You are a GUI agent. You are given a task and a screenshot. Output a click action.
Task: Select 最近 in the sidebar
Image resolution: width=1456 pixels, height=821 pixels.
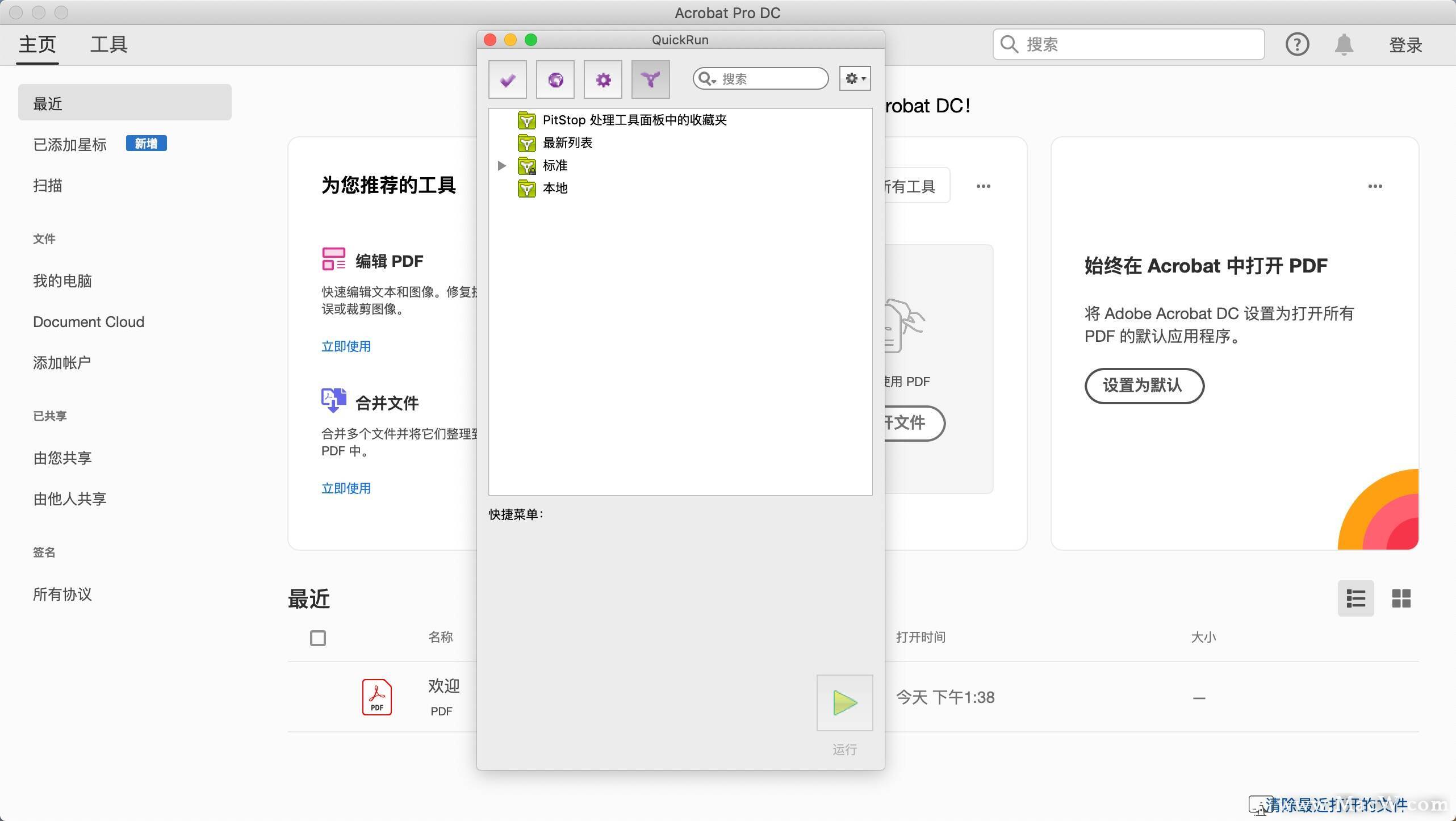tap(125, 103)
